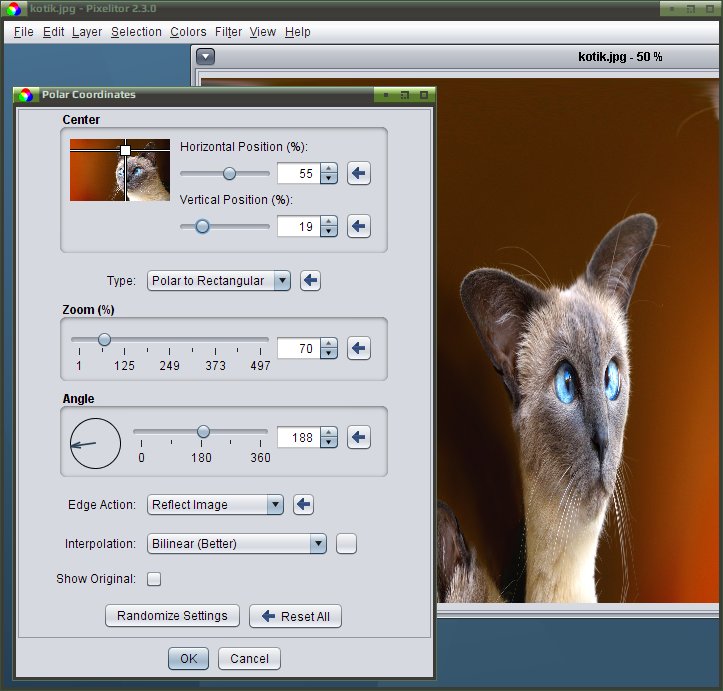Decrease Zoom spinner down arrow
The width and height of the screenshot is (723, 691).
[329, 353]
